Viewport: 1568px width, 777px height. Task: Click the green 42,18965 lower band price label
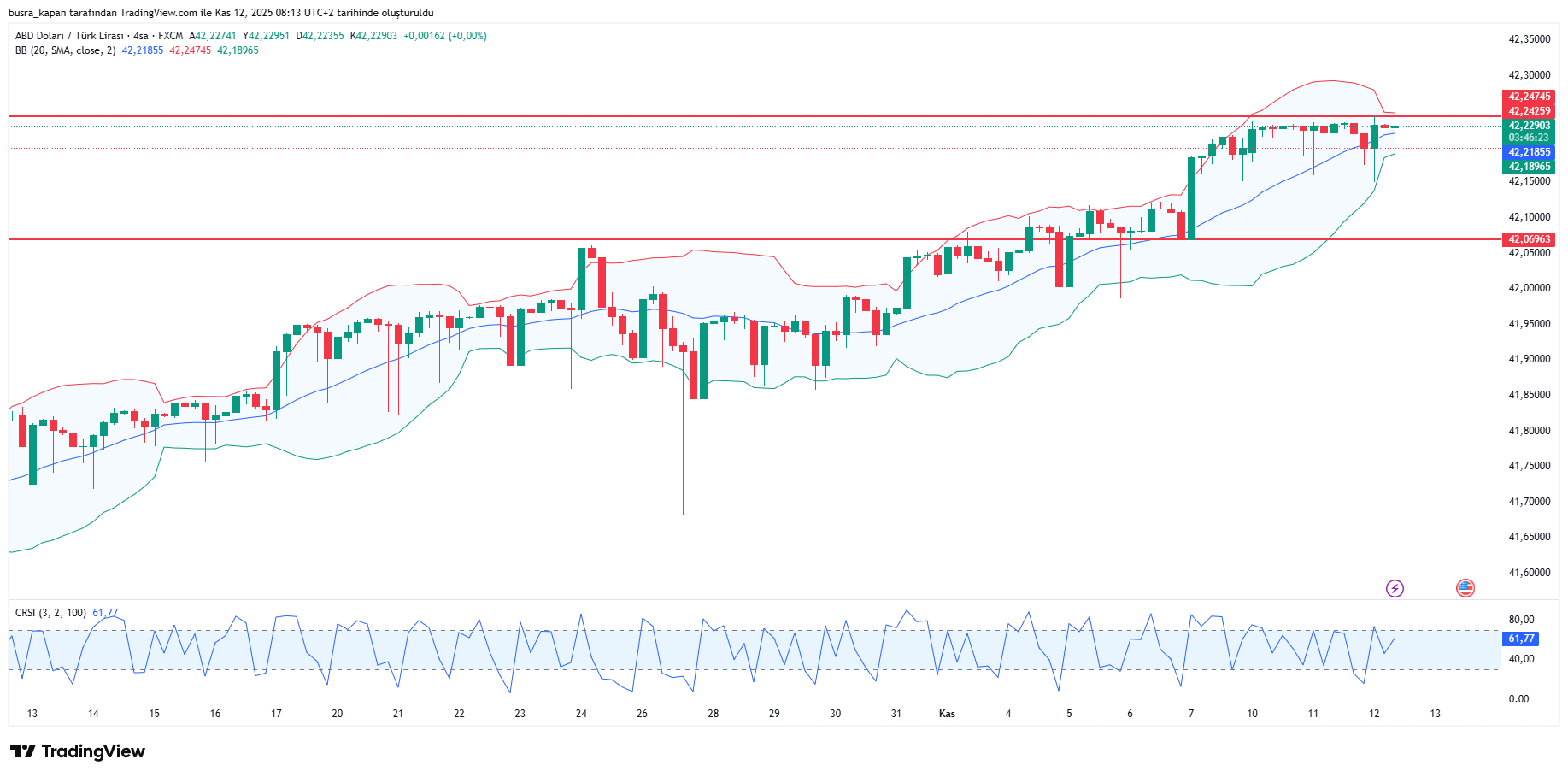[1529, 167]
